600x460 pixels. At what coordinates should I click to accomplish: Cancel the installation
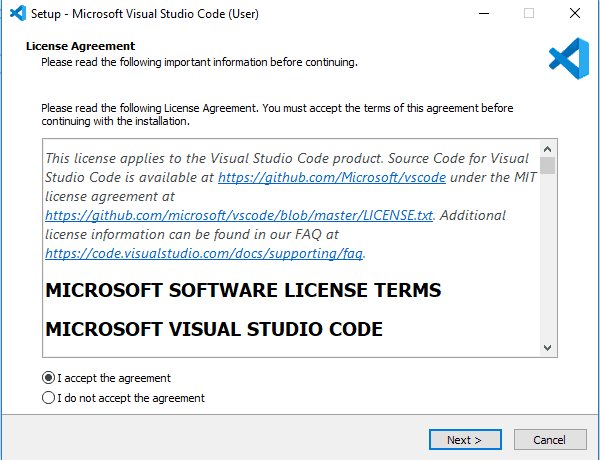tap(549, 440)
